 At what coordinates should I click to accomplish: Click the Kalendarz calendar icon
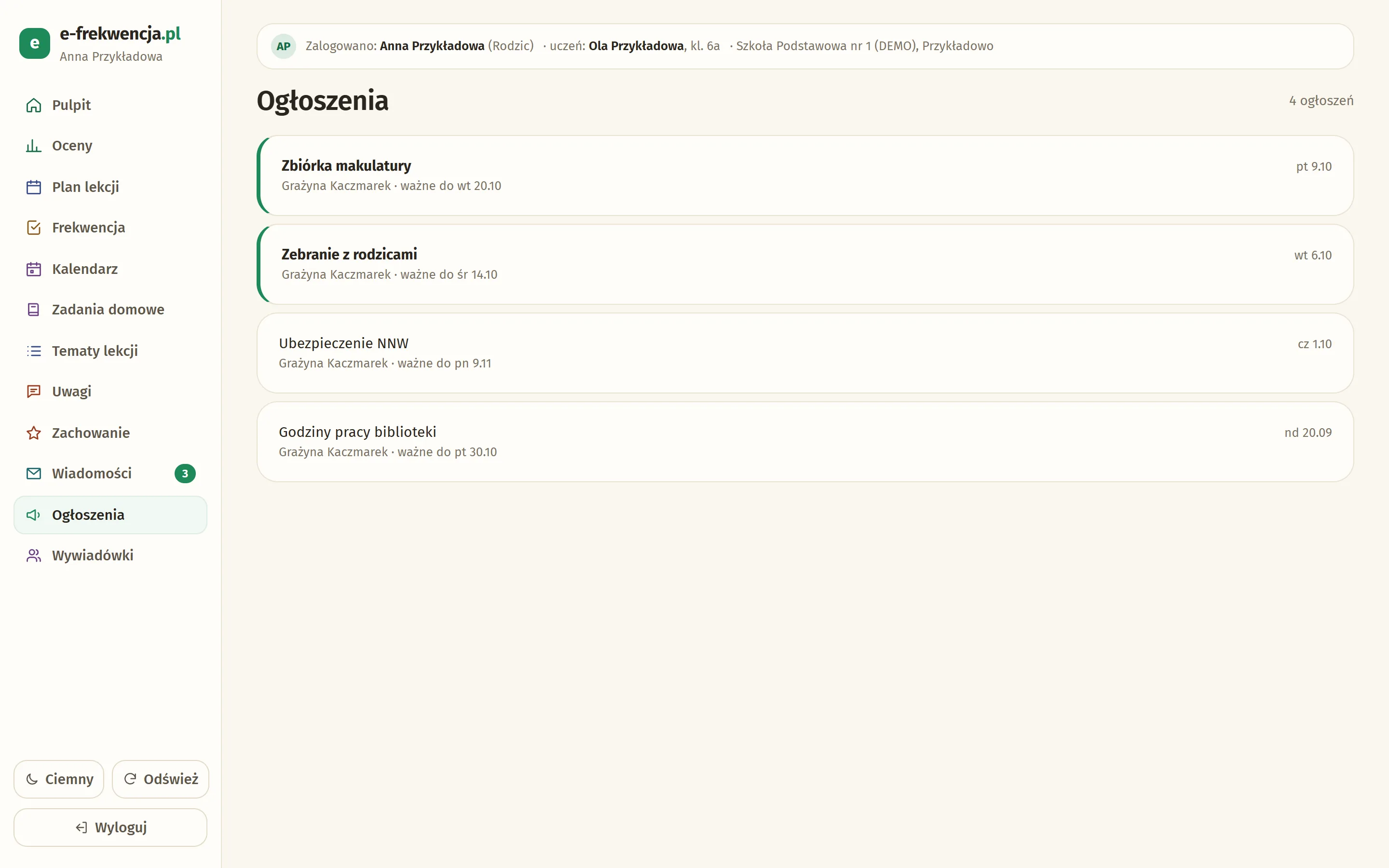pos(34,269)
